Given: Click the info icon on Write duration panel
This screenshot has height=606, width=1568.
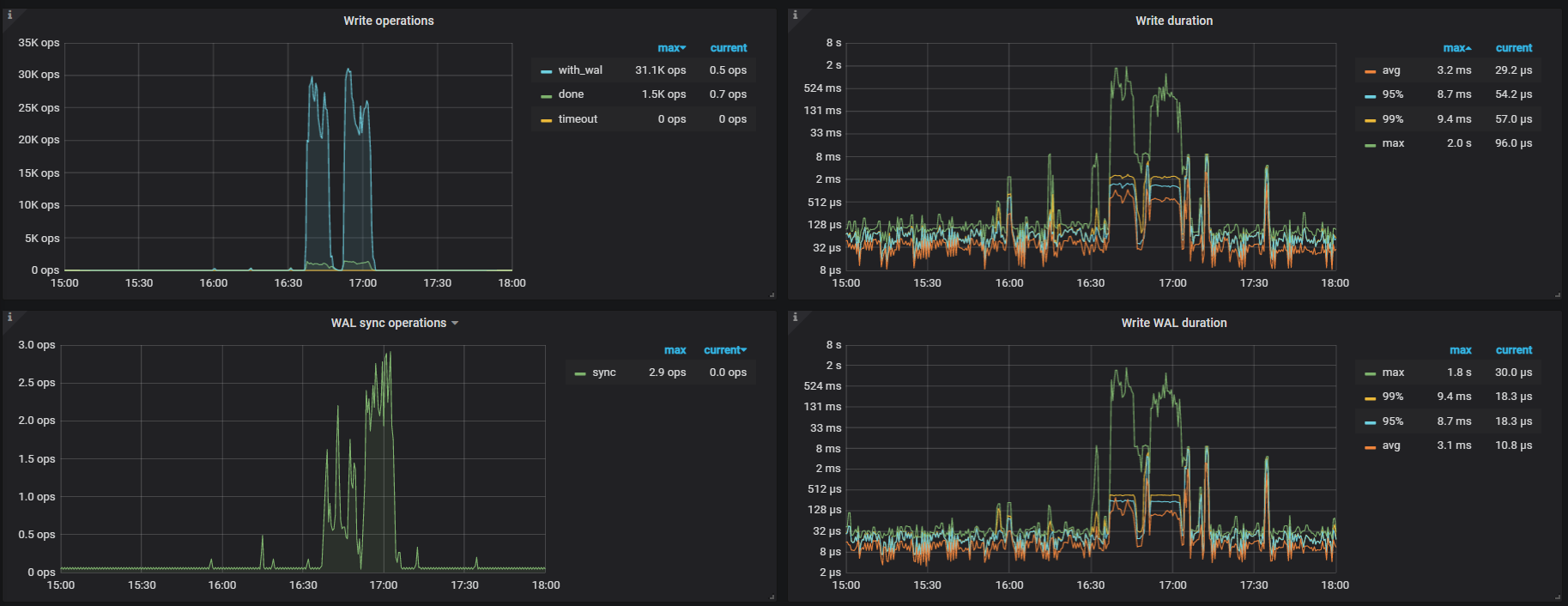Looking at the screenshot, I should tap(795, 15).
